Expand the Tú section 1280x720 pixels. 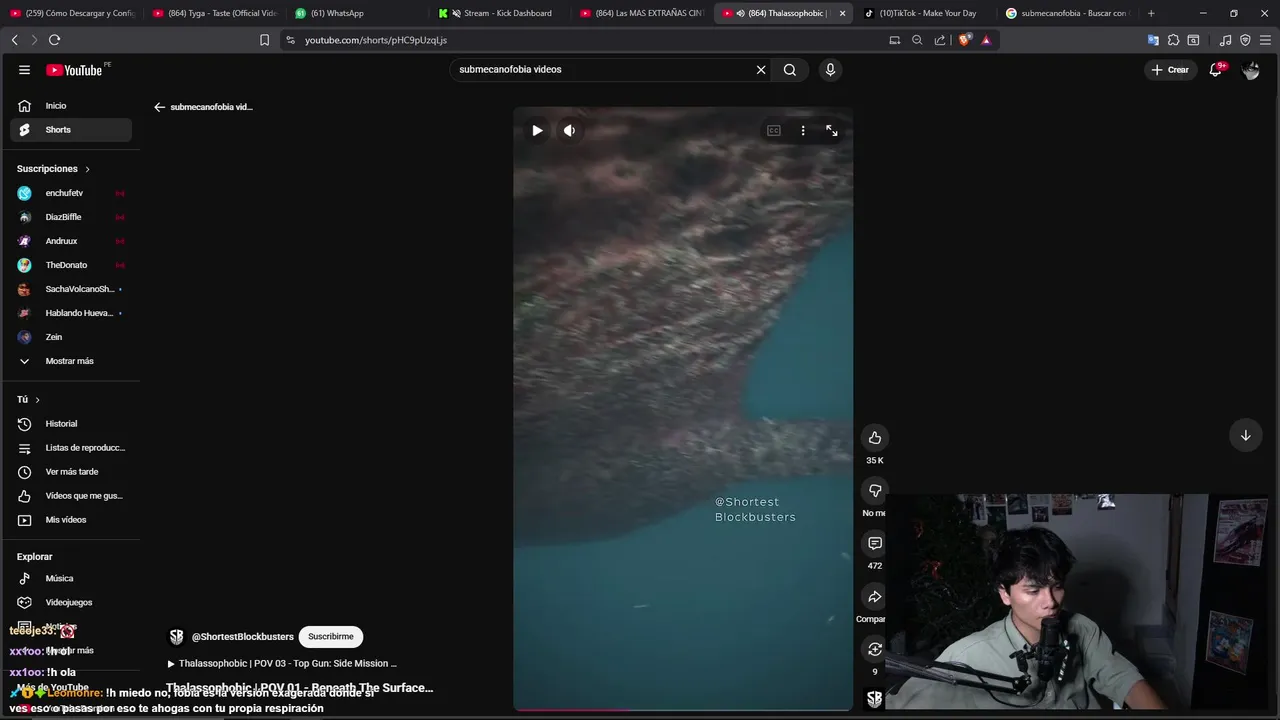coord(28,400)
